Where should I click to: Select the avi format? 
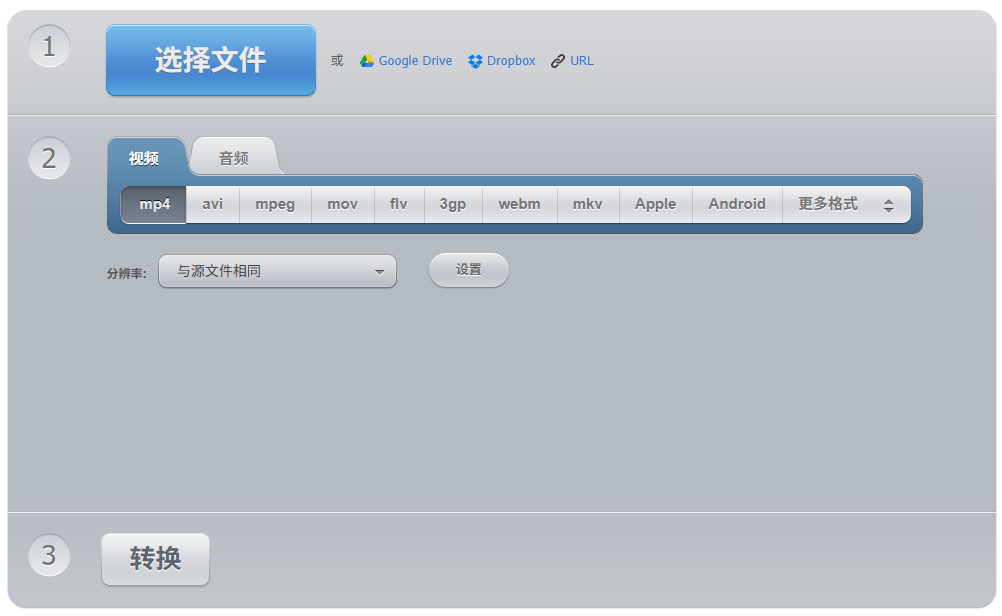point(213,204)
